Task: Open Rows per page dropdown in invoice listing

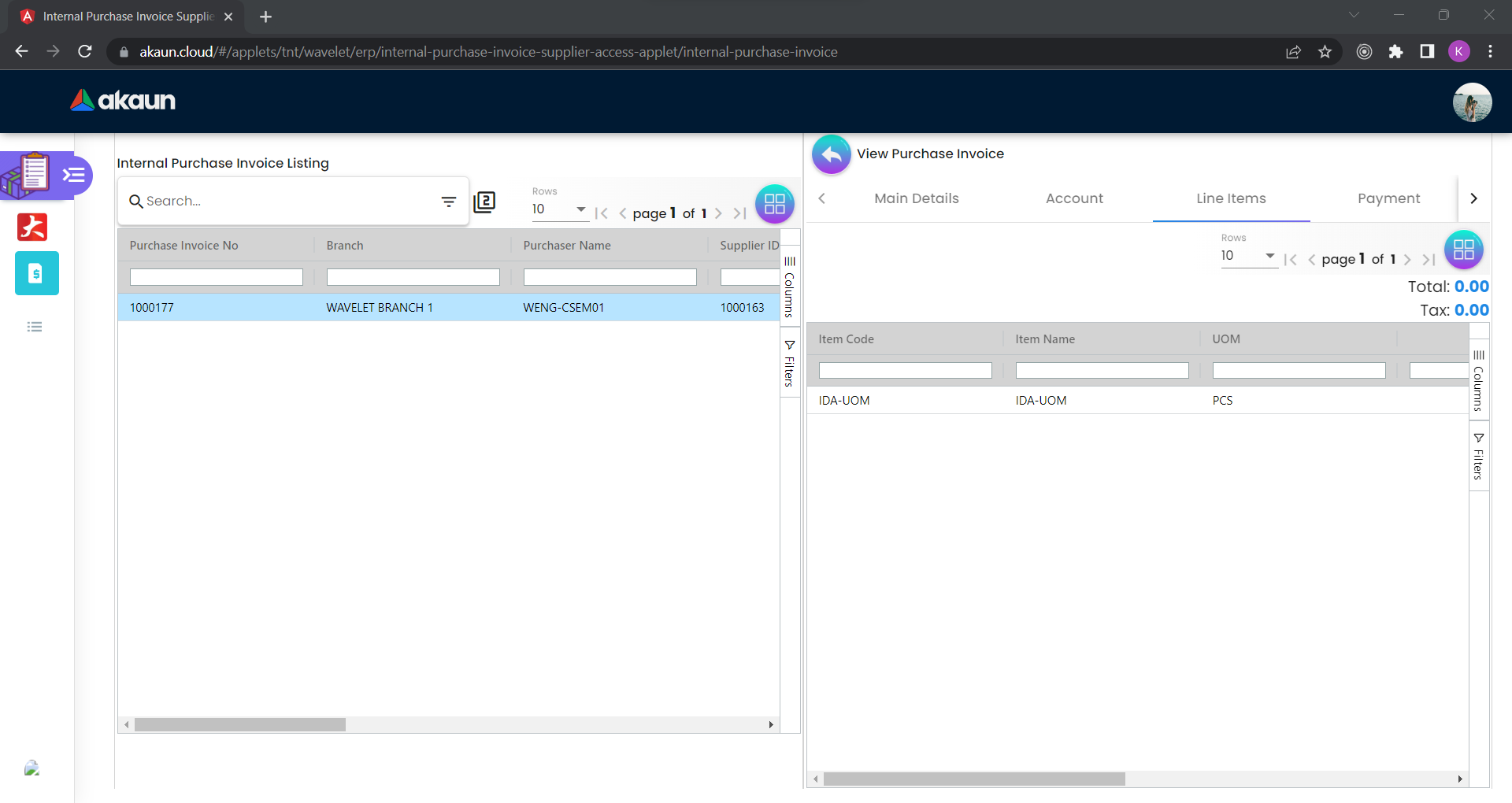Action: pyautogui.click(x=559, y=209)
